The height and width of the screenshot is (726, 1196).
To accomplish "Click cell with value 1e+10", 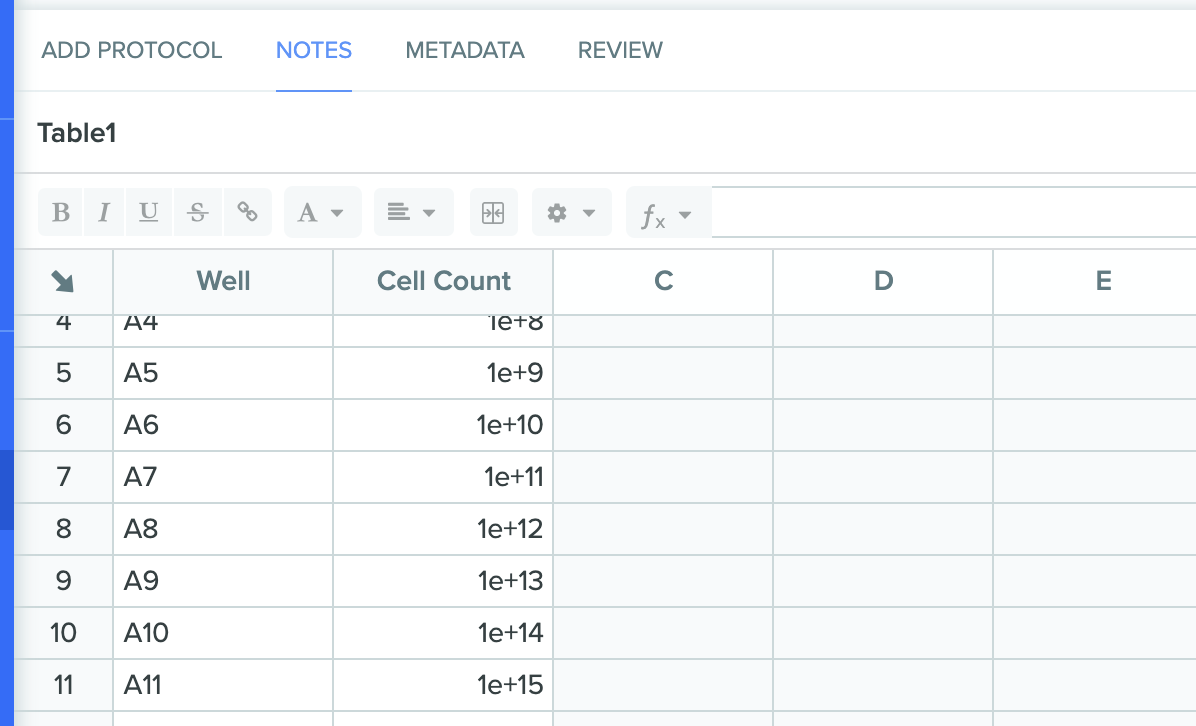I will [443, 425].
